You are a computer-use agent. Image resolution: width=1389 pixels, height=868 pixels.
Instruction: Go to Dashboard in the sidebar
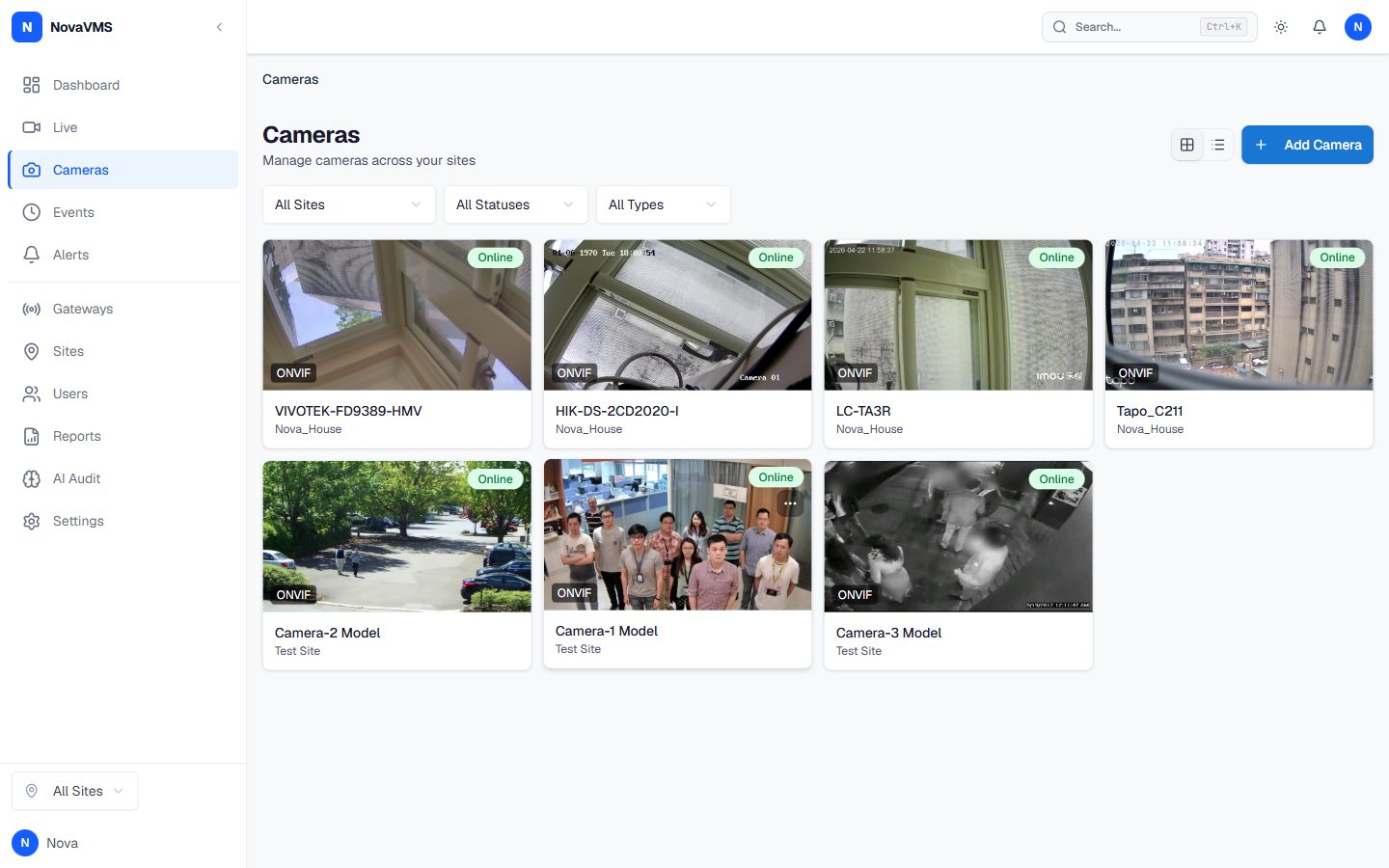(x=123, y=85)
